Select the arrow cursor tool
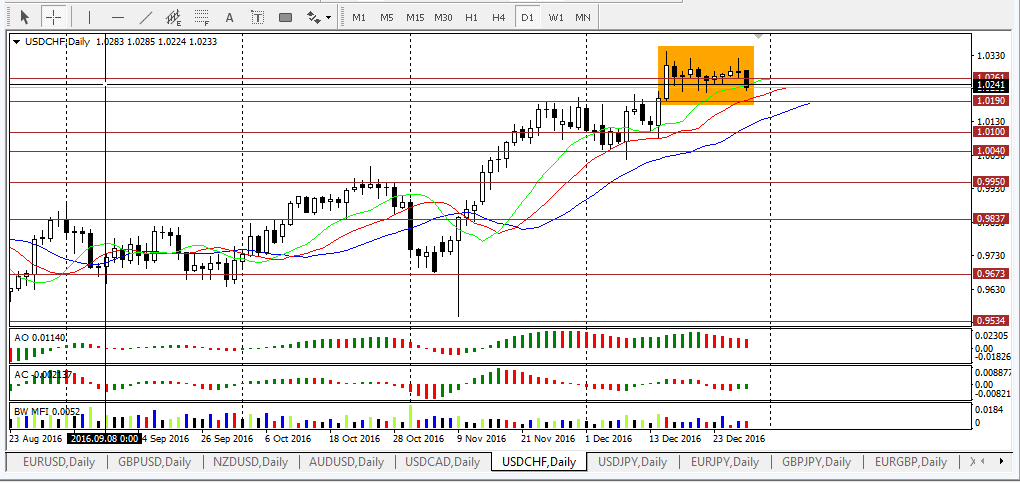Image resolution: width=1020 pixels, height=483 pixels. coord(25,17)
